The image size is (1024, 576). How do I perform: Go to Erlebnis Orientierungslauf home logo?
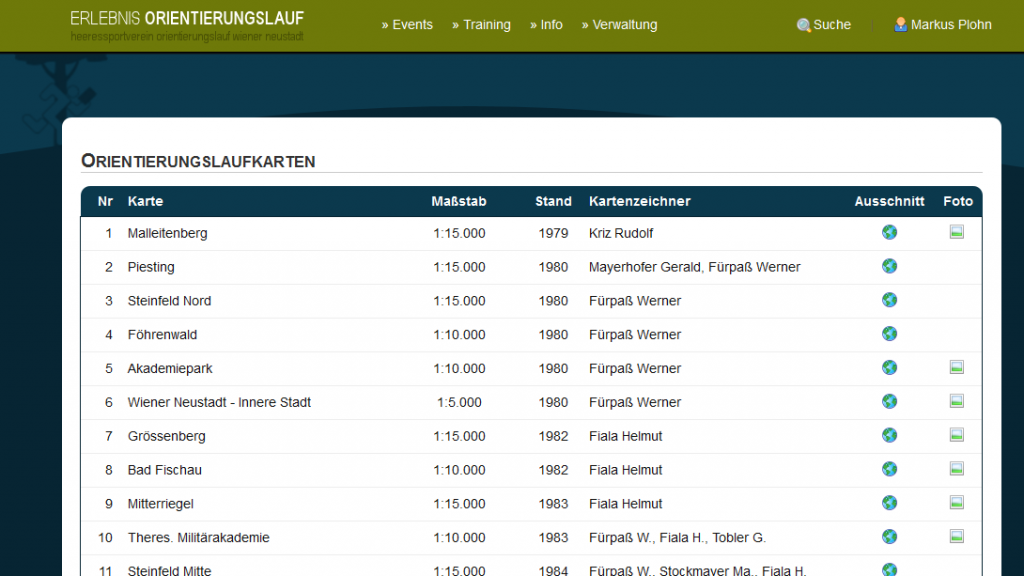pyautogui.click(x=187, y=25)
